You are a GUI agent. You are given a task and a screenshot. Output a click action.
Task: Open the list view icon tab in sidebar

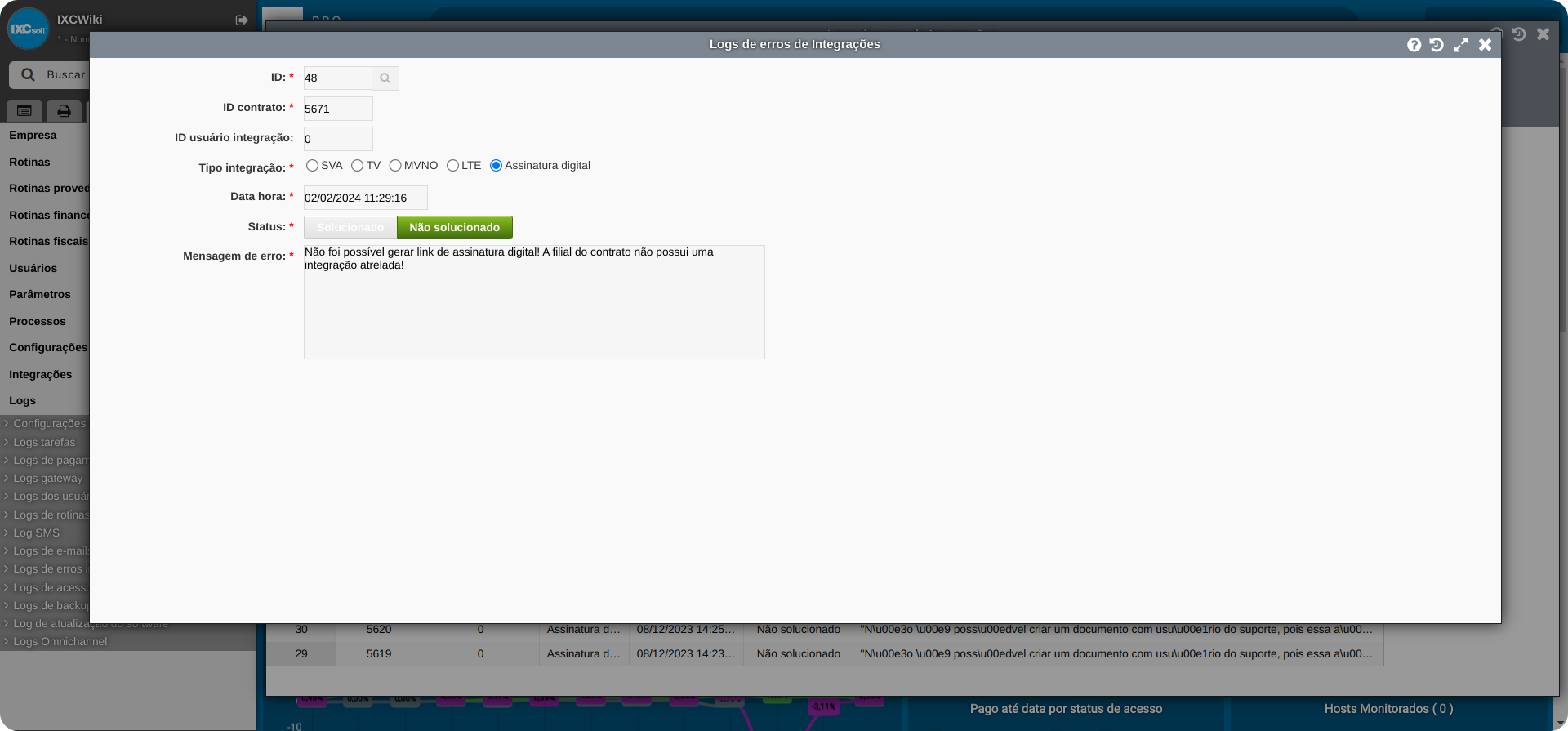point(24,110)
